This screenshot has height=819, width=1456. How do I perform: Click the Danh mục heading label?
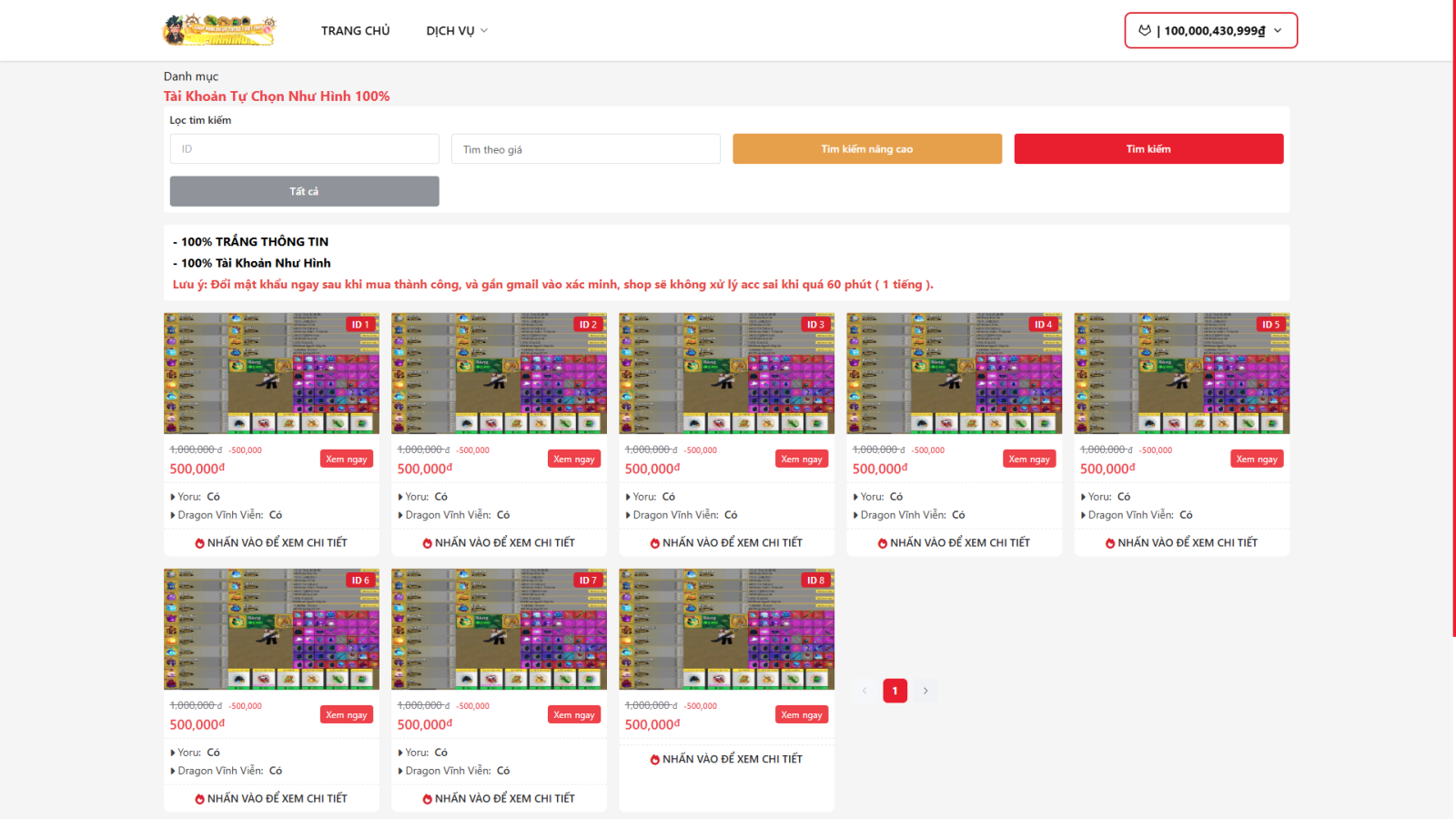click(x=191, y=76)
